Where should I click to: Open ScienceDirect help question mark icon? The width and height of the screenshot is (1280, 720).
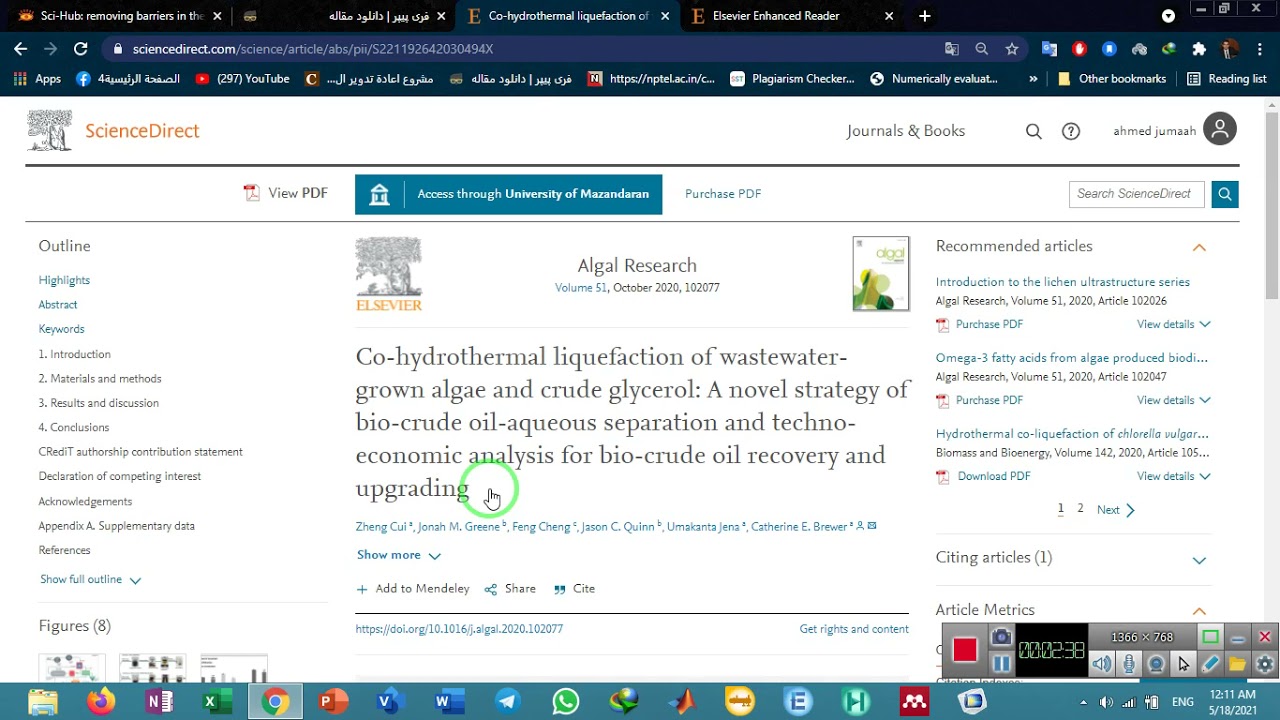[1071, 131]
